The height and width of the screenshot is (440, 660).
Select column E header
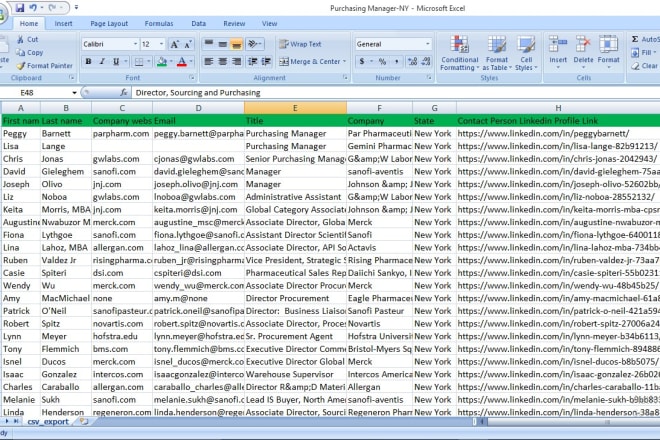(295, 108)
